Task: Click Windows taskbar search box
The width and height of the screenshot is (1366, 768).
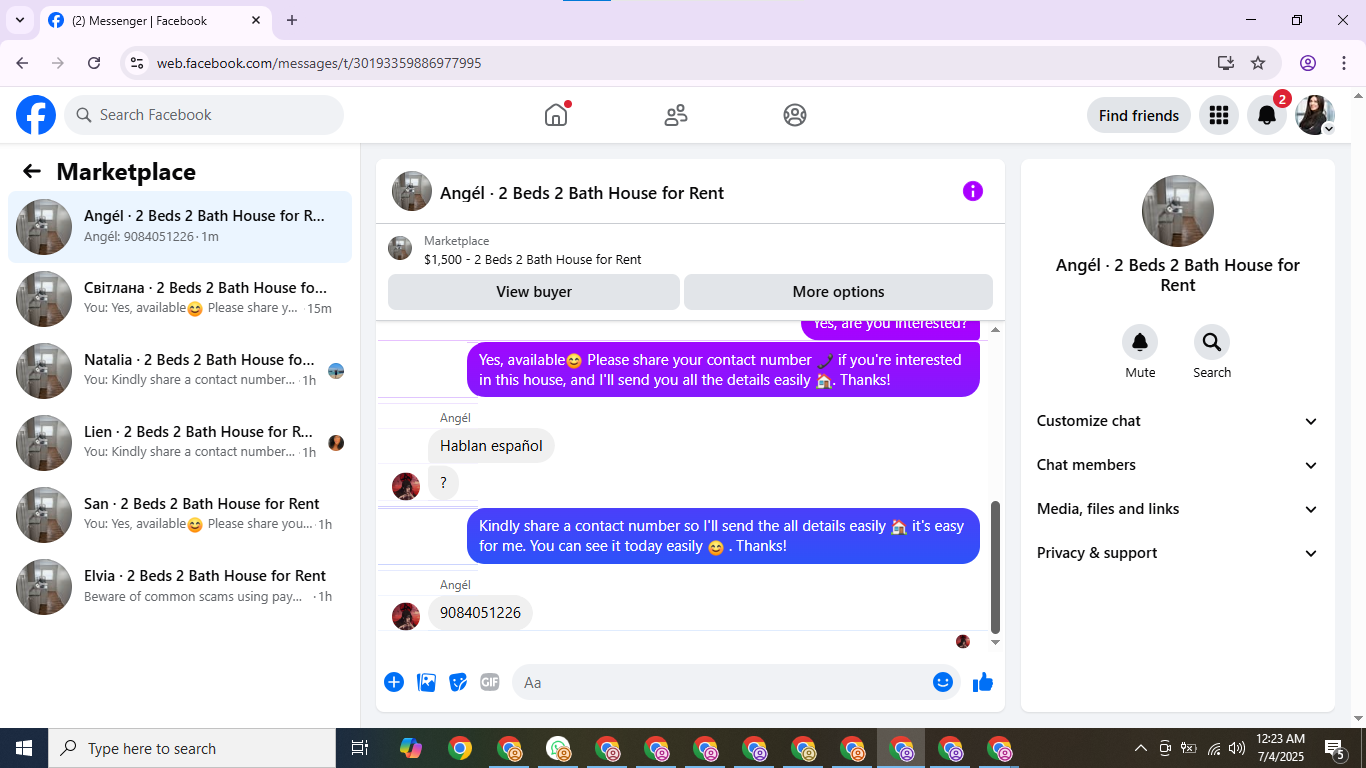Action: 192,748
